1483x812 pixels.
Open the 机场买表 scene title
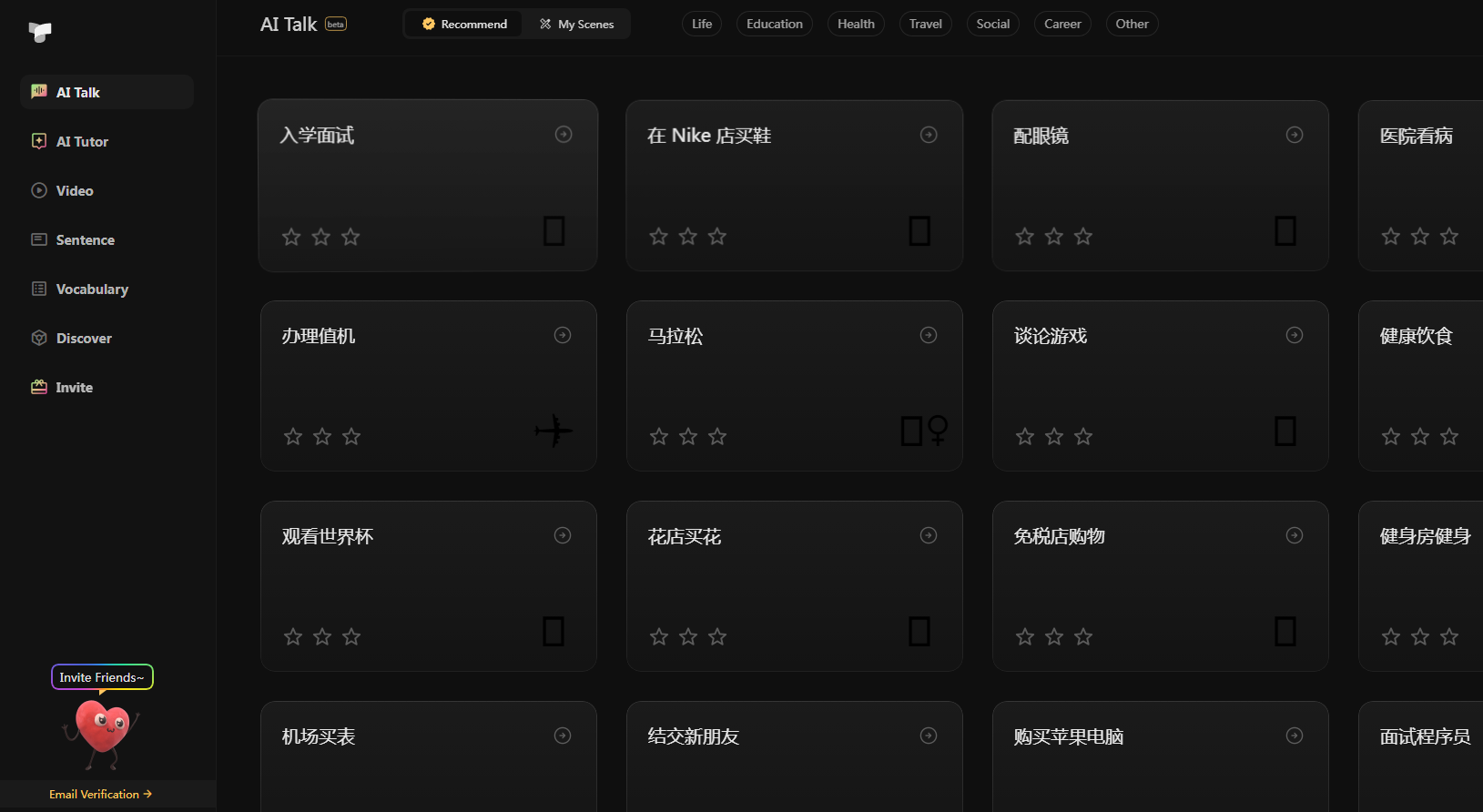tap(319, 736)
